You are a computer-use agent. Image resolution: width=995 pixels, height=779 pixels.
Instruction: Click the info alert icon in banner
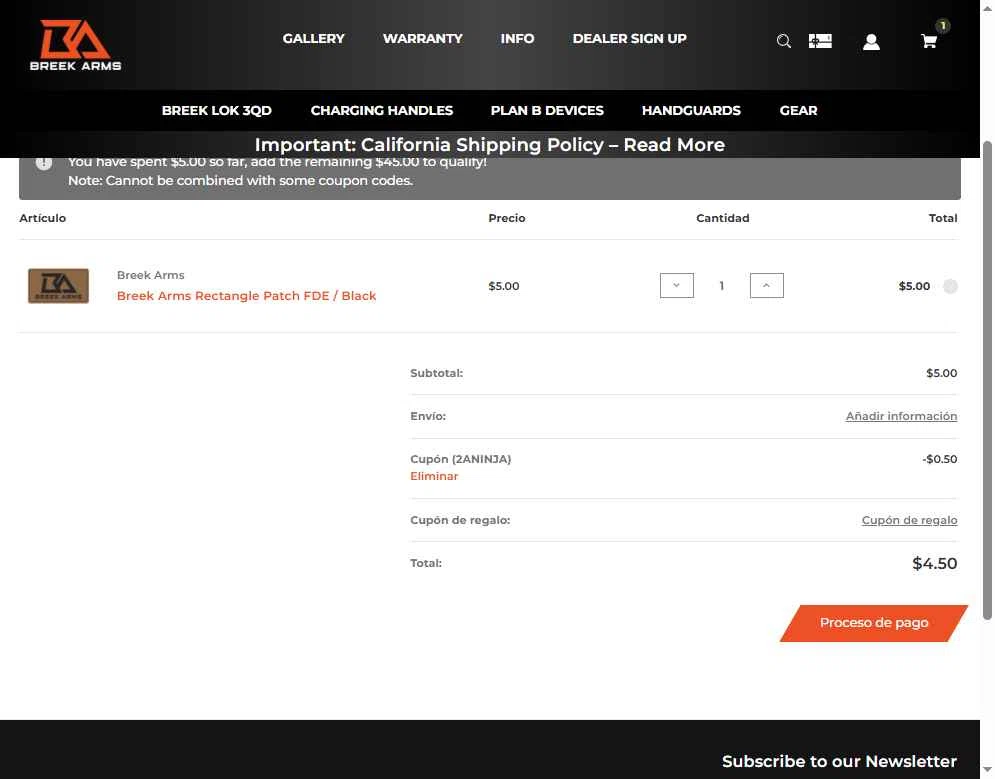44,163
